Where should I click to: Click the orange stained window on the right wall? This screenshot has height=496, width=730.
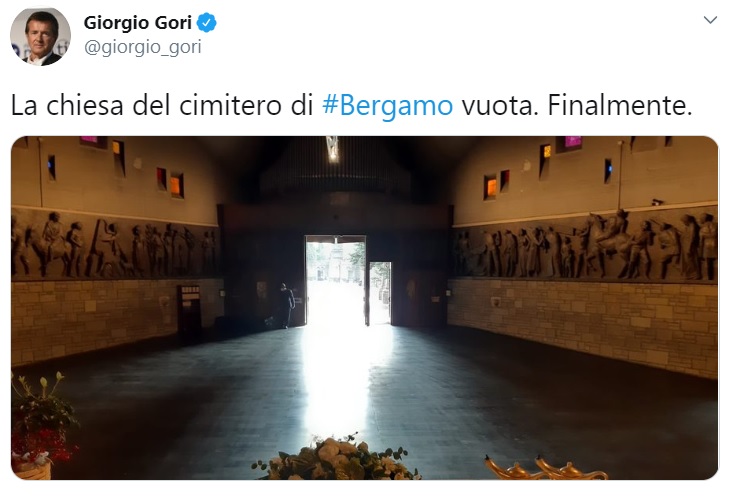point(490,187)
